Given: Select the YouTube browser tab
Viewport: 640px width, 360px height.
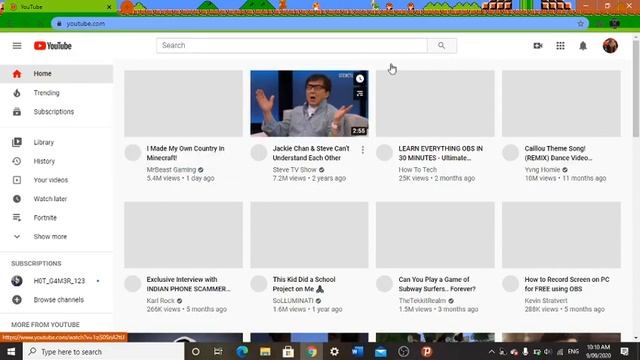Looking at the screenshot, I should (59, 7).
